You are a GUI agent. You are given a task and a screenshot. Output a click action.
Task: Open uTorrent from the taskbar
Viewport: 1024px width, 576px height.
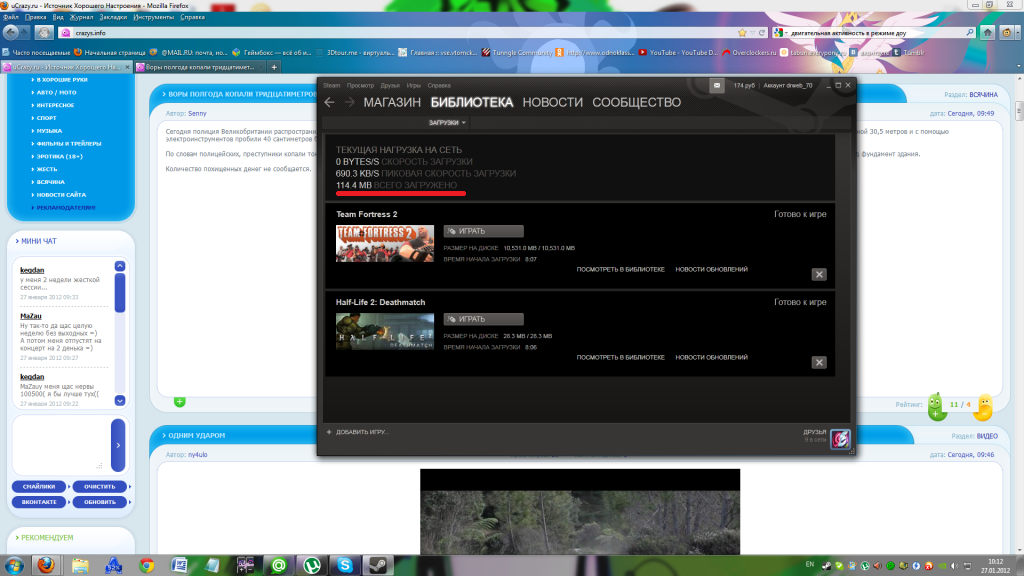312,565
